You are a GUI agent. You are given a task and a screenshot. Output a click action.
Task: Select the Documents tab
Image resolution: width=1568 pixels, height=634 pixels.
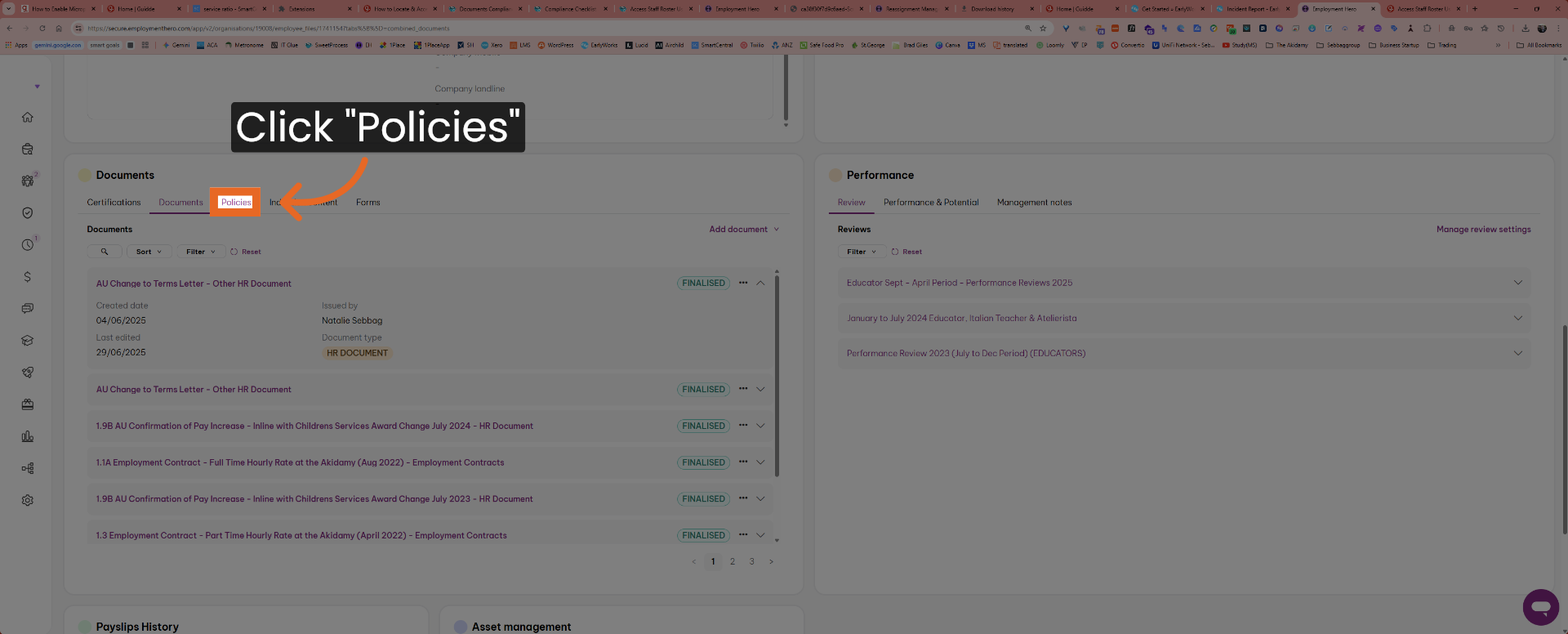[180, 203]
